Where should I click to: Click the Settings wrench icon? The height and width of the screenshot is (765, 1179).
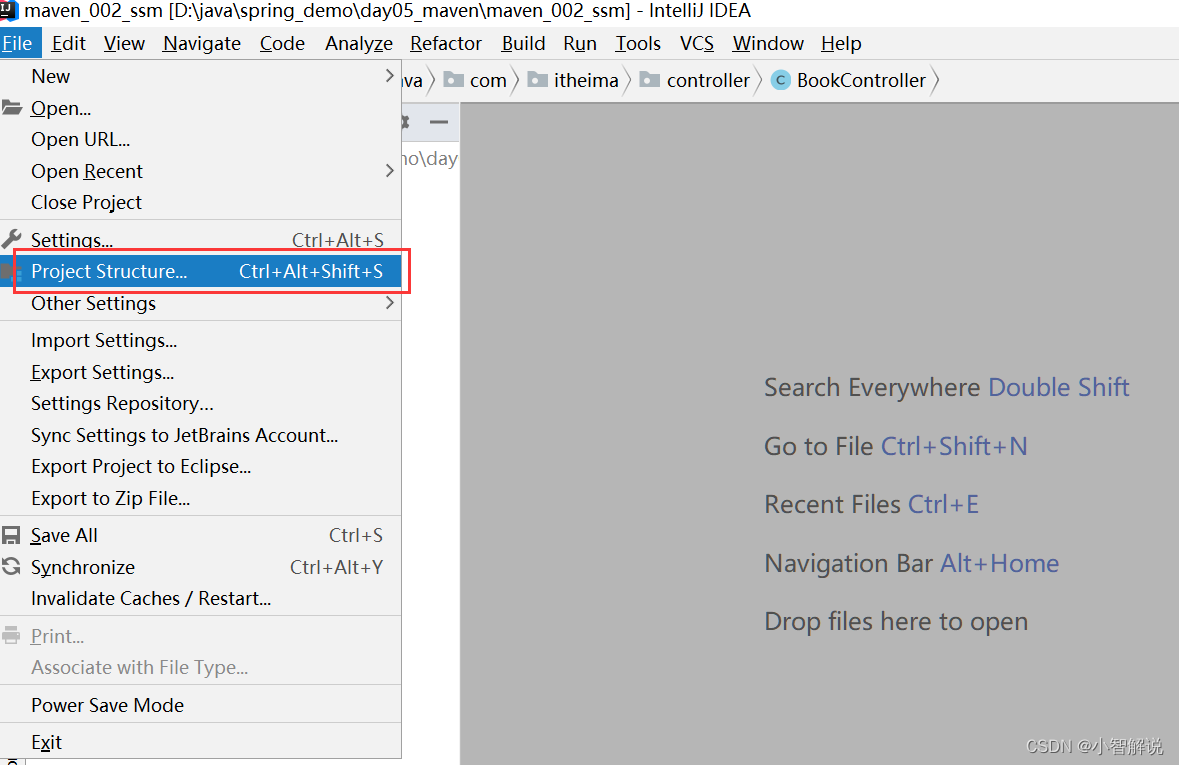tap(11, 239)
